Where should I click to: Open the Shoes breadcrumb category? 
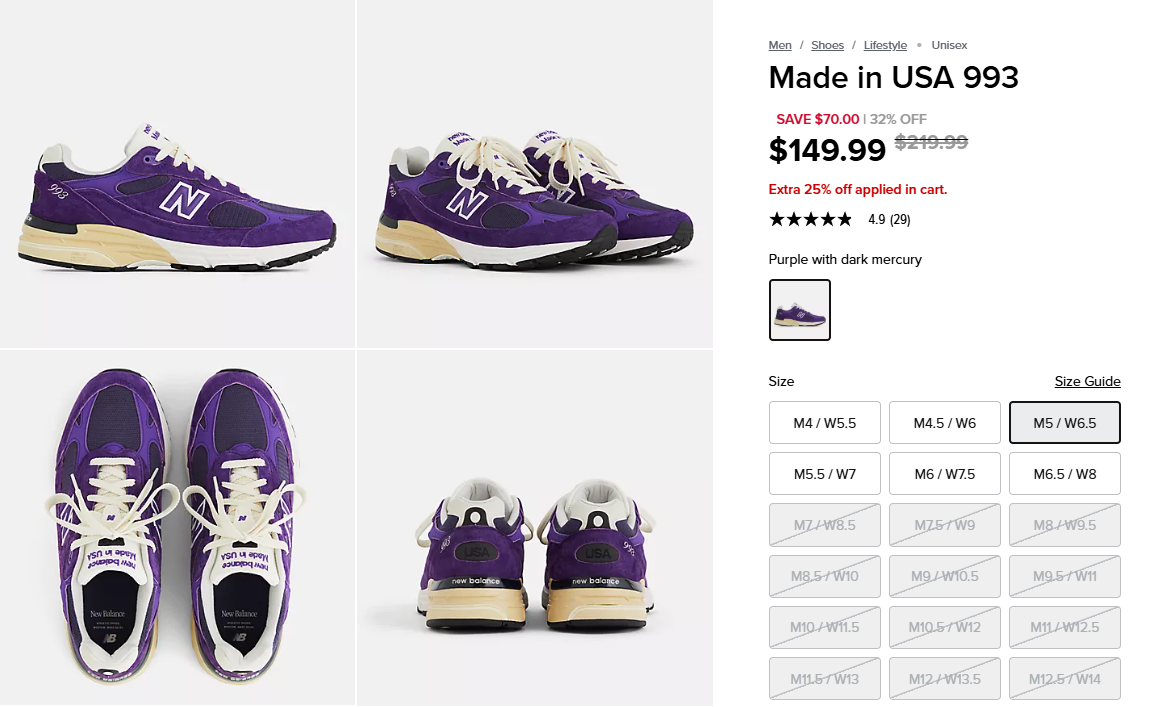pos(827,45)
